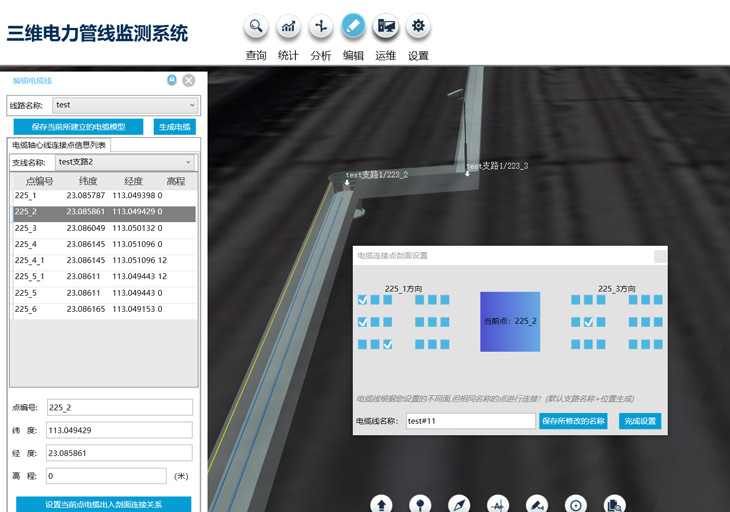Click the 生成电缆 button

point(175,127)
